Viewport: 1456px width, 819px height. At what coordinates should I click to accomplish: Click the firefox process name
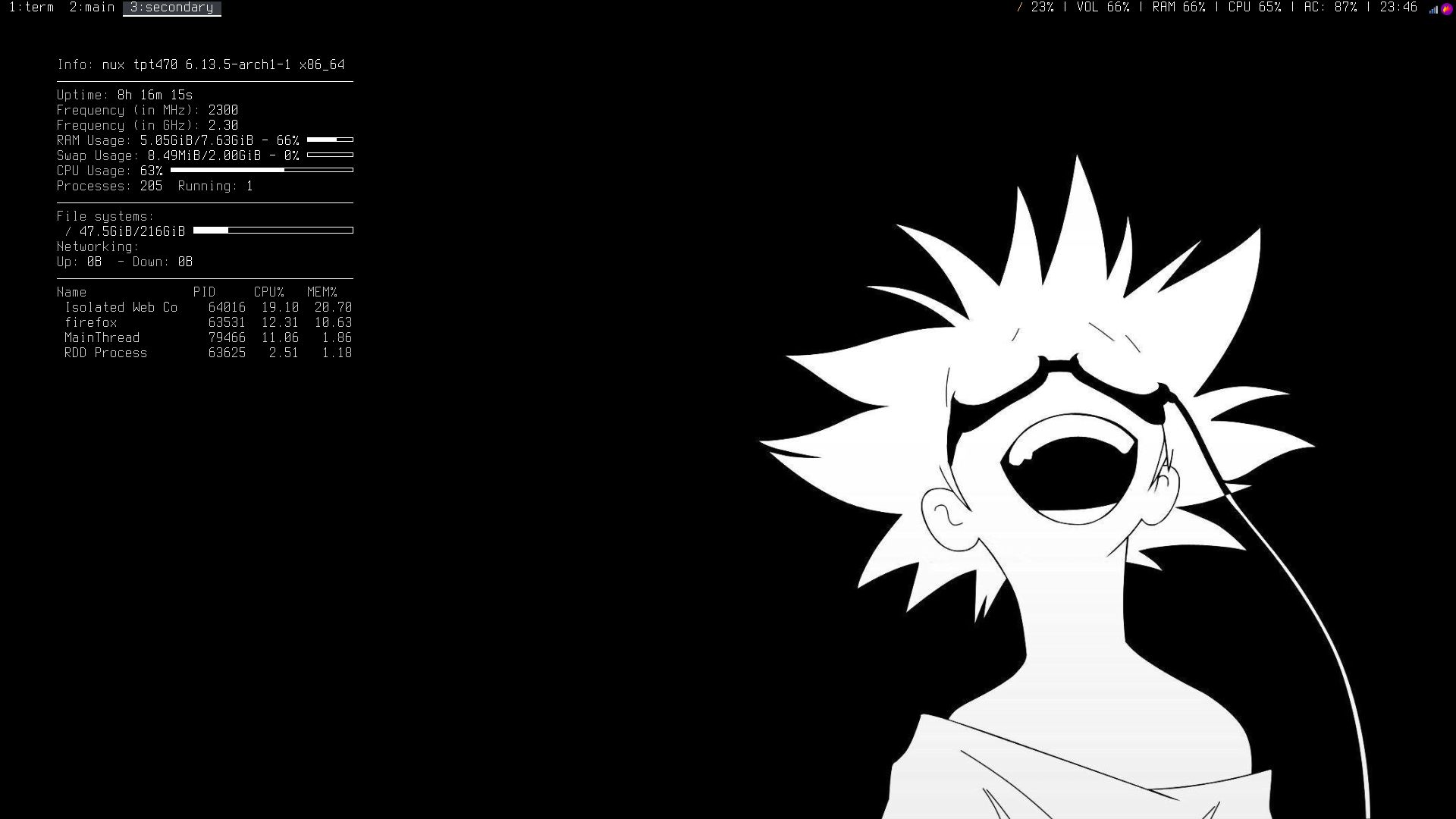[x=91, y=322]
